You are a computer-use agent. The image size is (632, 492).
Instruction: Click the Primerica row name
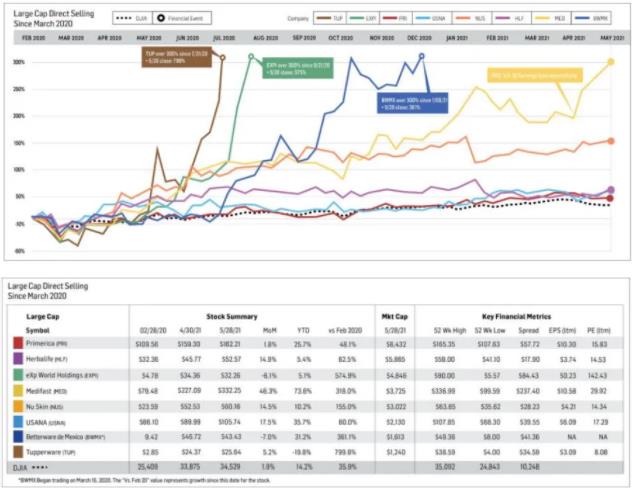tap(46, 344)
